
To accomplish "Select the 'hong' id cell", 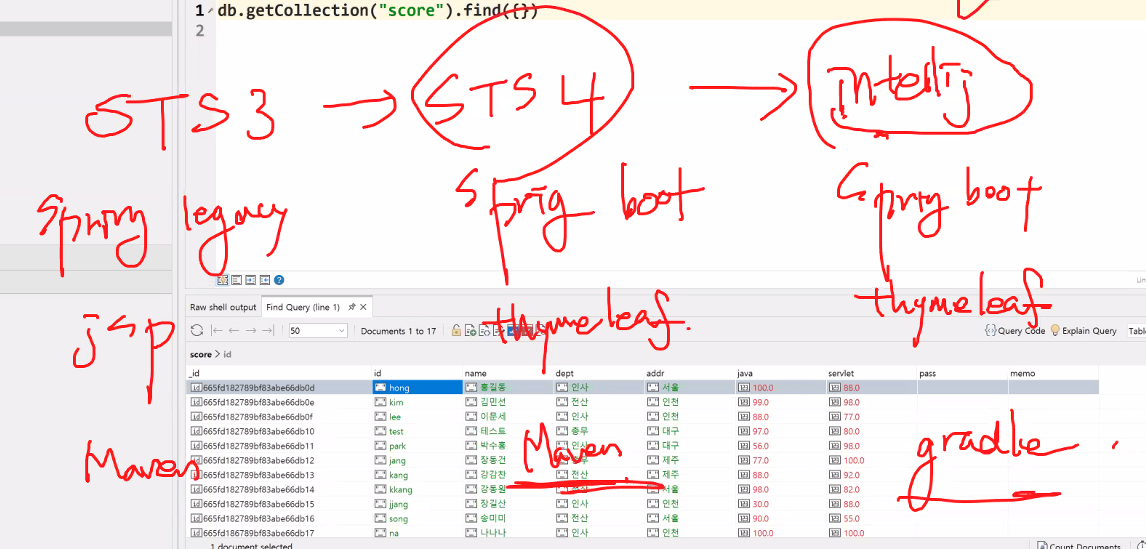I will pos(417,387).
